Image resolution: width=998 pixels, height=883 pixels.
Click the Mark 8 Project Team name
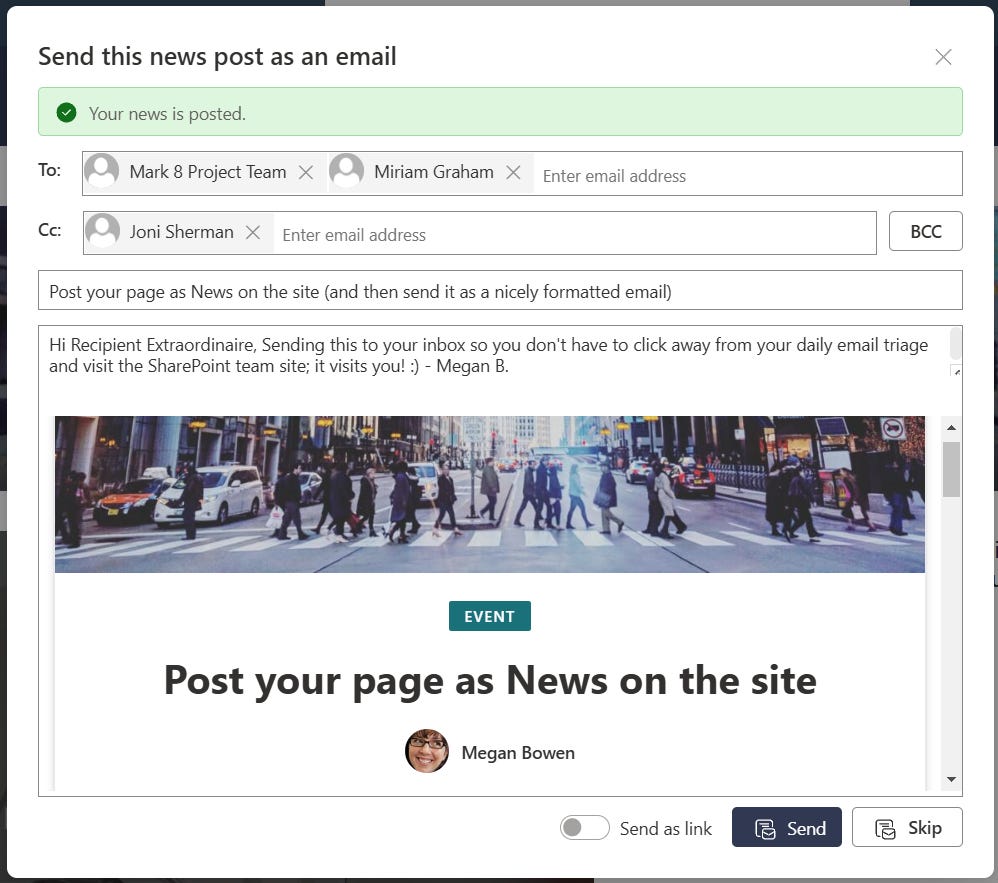click(x=207, y=172)
